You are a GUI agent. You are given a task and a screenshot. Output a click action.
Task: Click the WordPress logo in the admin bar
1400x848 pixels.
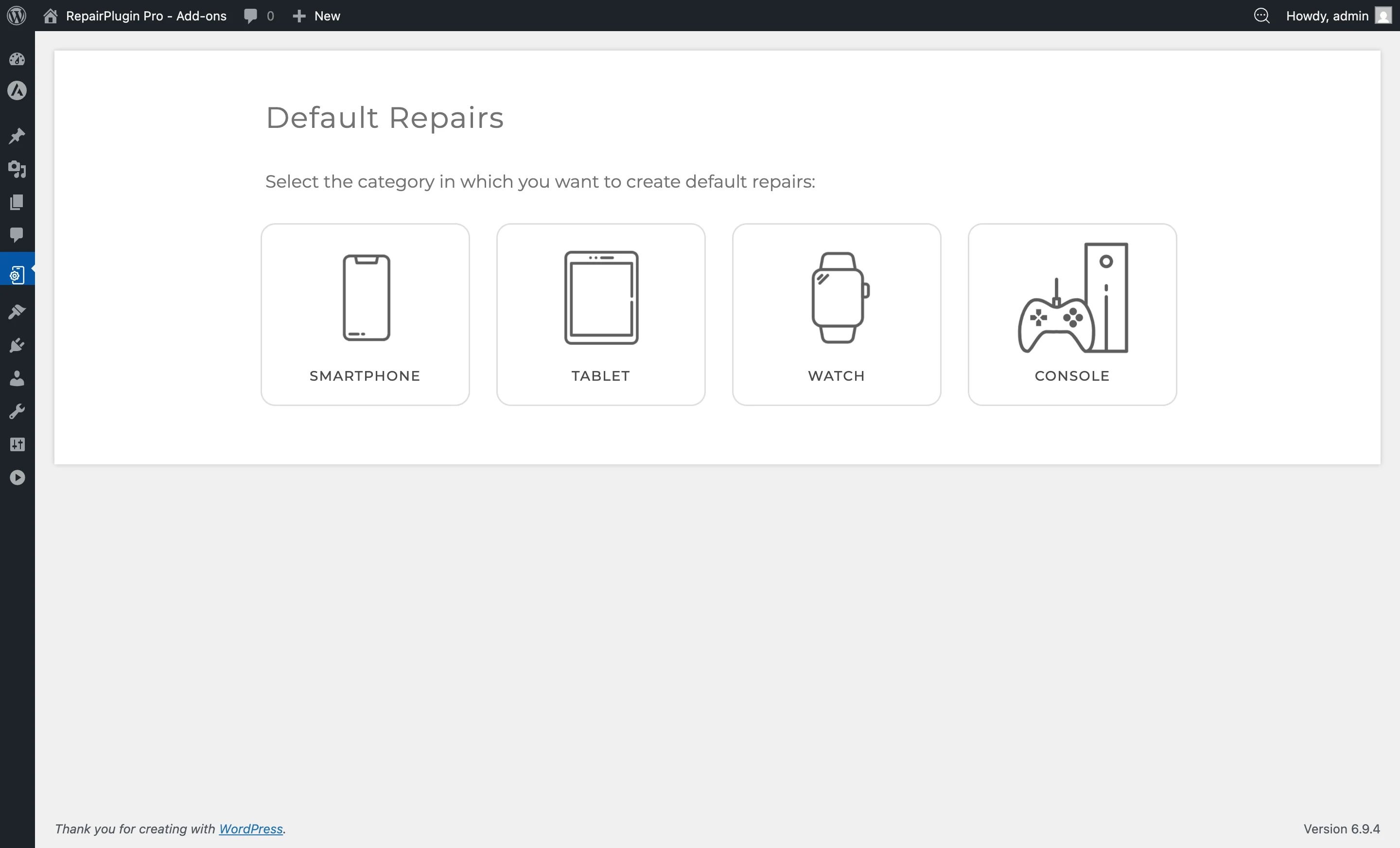click(x=17, y=16)
